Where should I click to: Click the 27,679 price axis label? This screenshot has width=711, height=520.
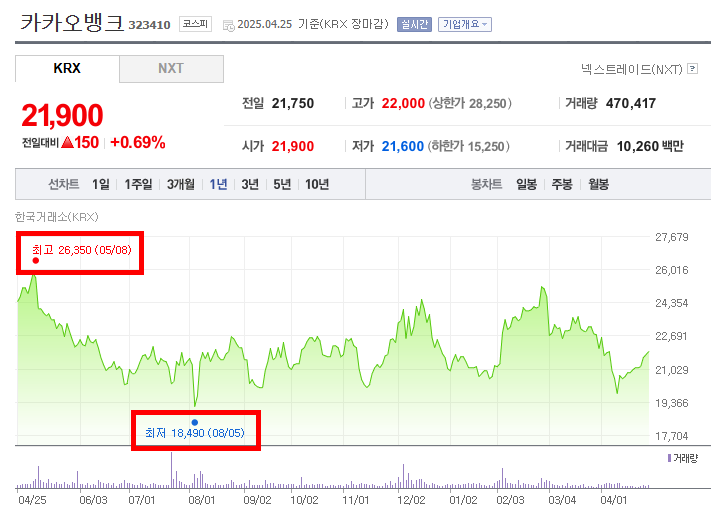pyautogui.click(x=672, y=237)
